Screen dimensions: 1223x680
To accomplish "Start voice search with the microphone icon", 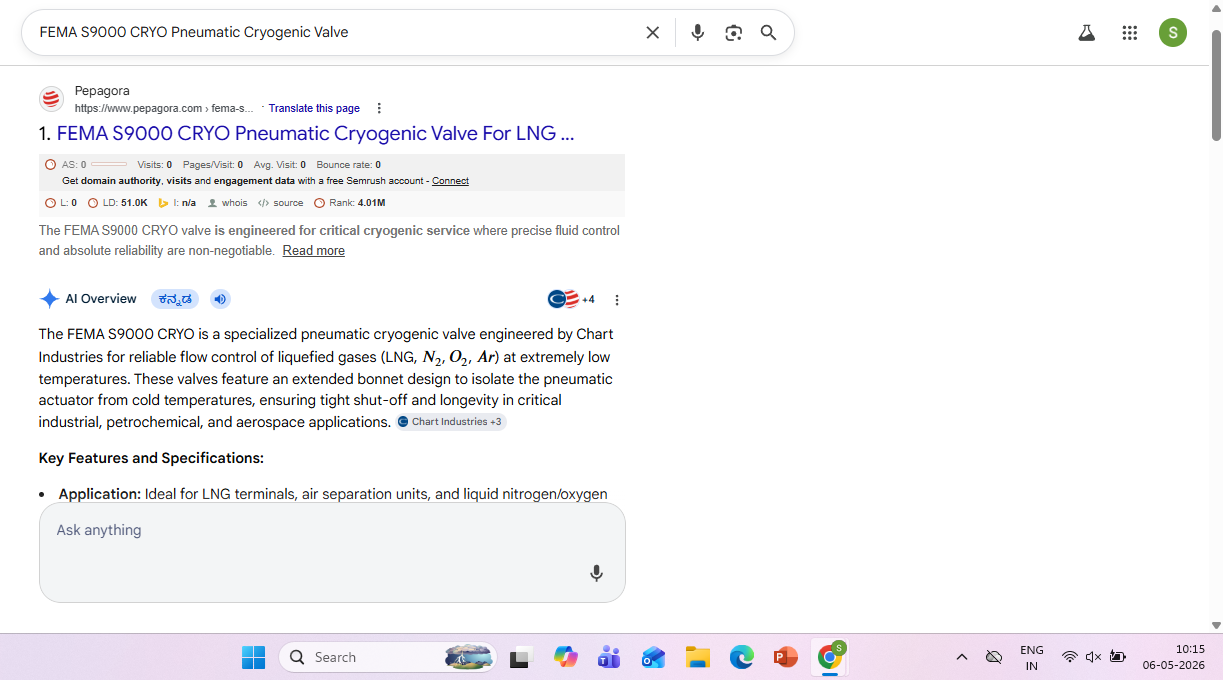I will (x=698, y=33).
